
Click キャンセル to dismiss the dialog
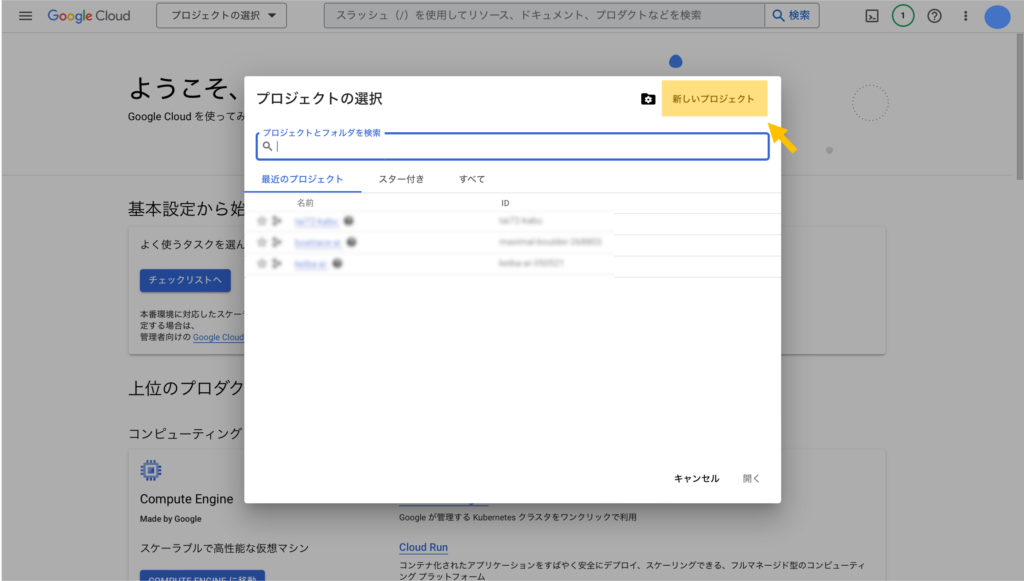pos(696,479)
